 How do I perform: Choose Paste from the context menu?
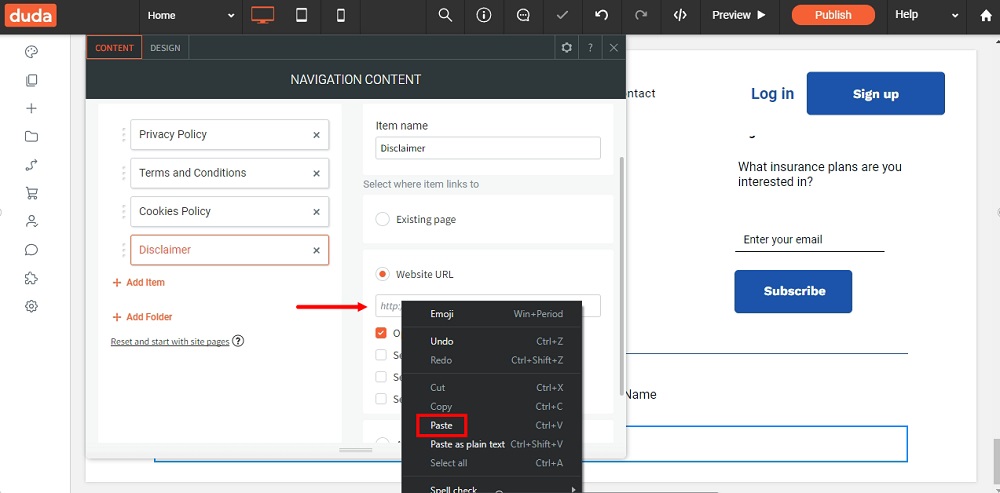pyautogui.click(x=441, y=425)
